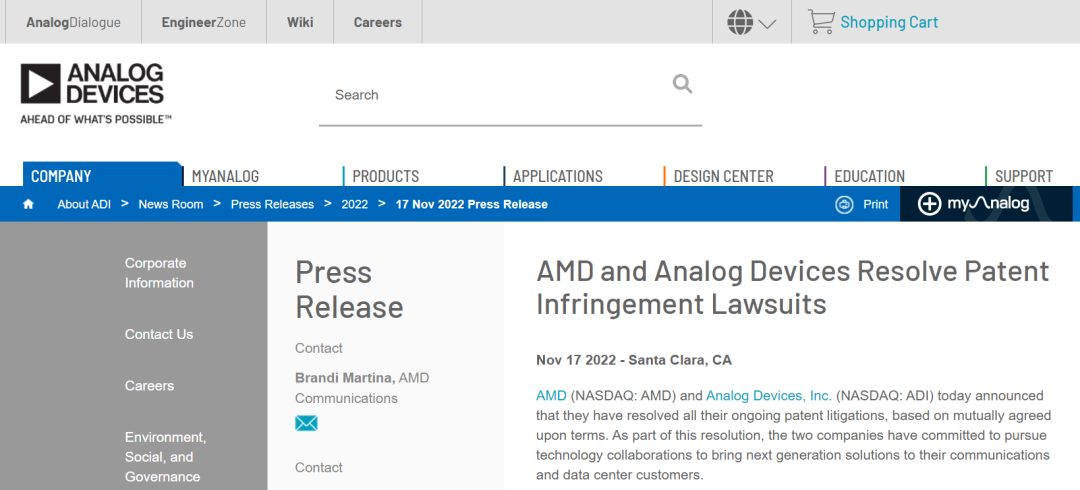The width and height of the screenshot is (1080, 490).
Task: Email Brandi Martina via envelope icon
Action: click(x=306, y=423)
